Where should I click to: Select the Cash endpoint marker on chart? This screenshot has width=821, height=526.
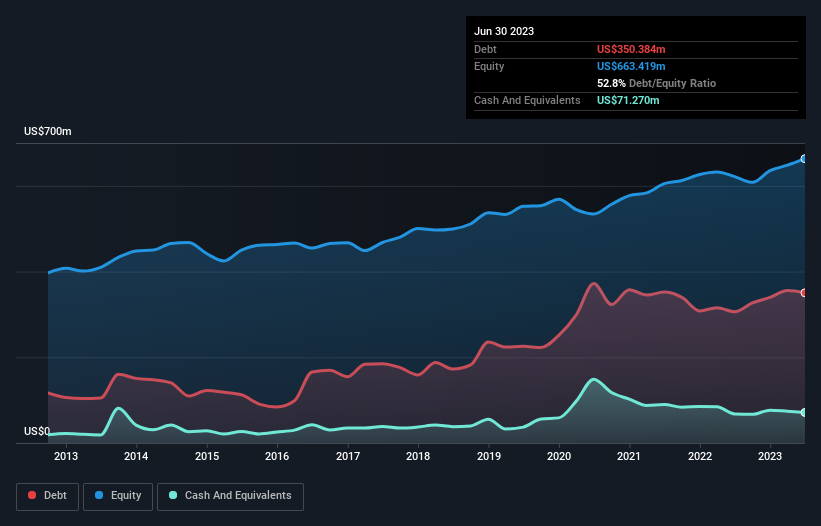[x=804, y=412]
